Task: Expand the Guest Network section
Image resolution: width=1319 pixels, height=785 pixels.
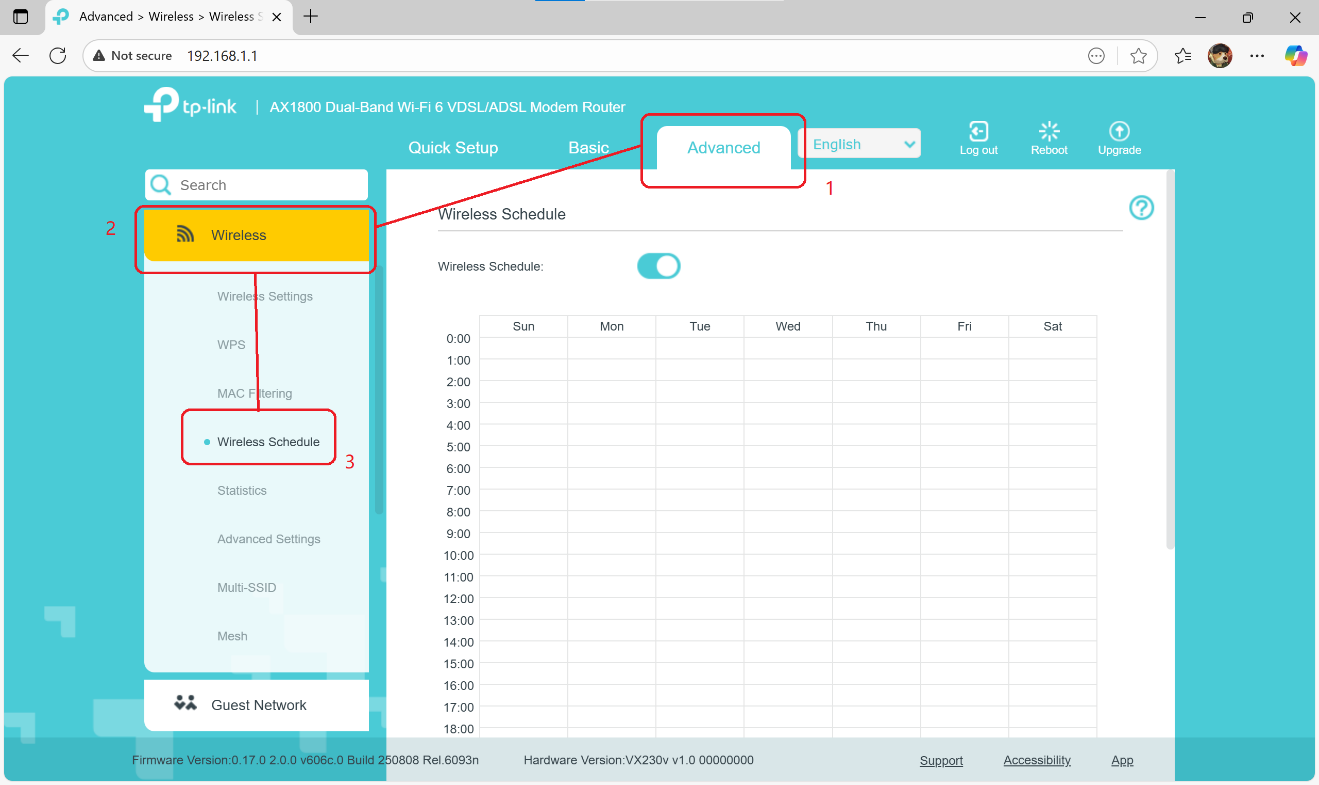Action: click(x=257, y=705)
